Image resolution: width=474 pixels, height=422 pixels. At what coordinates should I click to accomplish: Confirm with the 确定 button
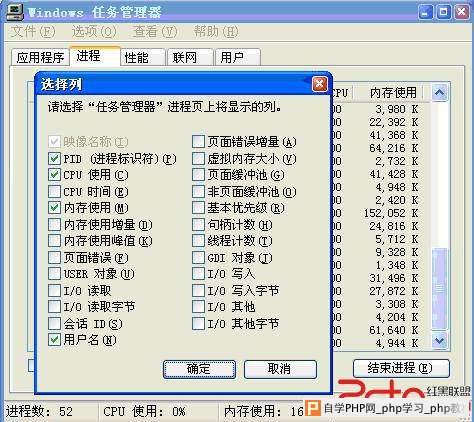coord(199,369)
